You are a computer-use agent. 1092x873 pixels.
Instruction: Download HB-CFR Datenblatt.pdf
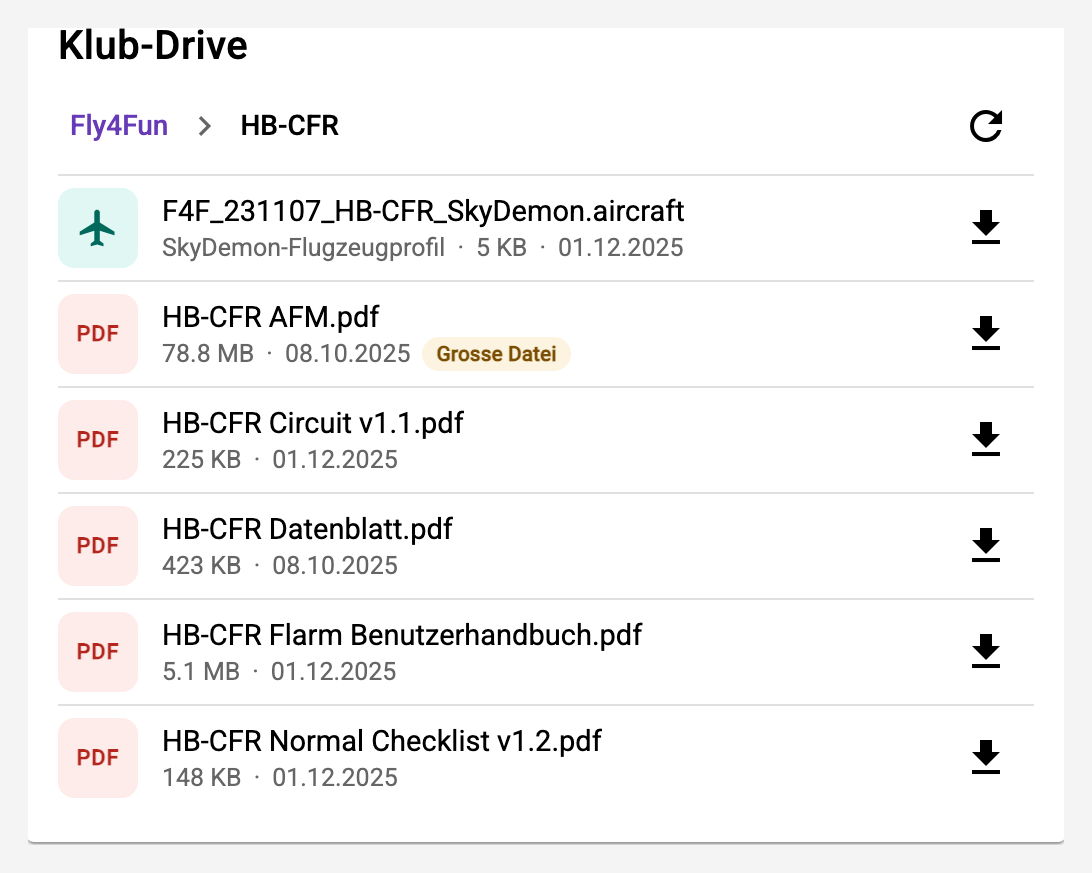pos(985,545)
